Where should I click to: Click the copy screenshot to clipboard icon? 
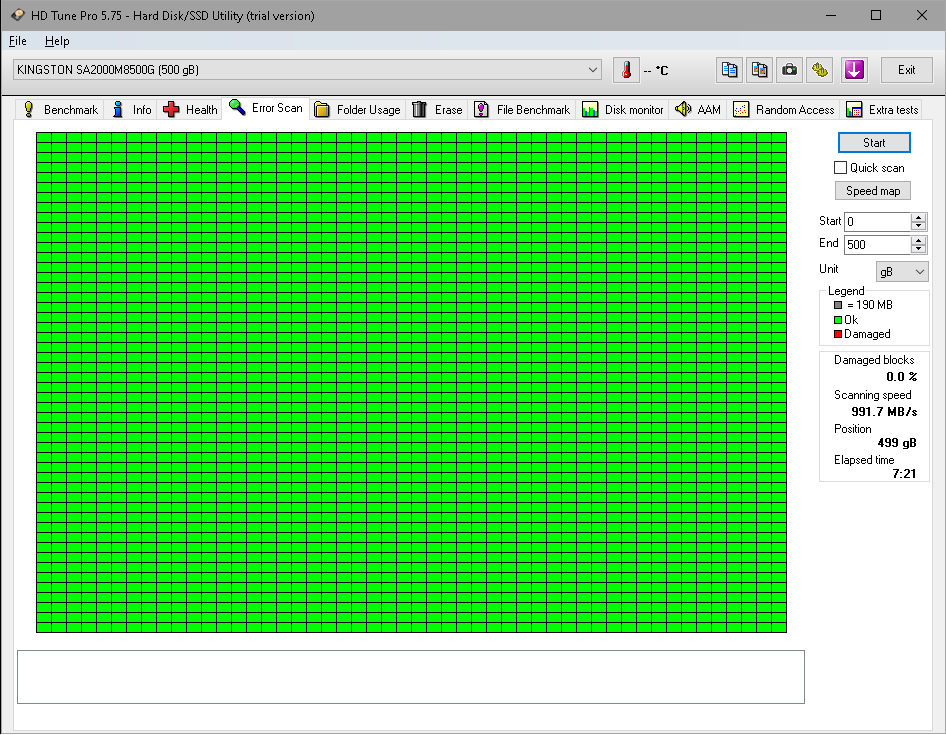pos(760,70)
